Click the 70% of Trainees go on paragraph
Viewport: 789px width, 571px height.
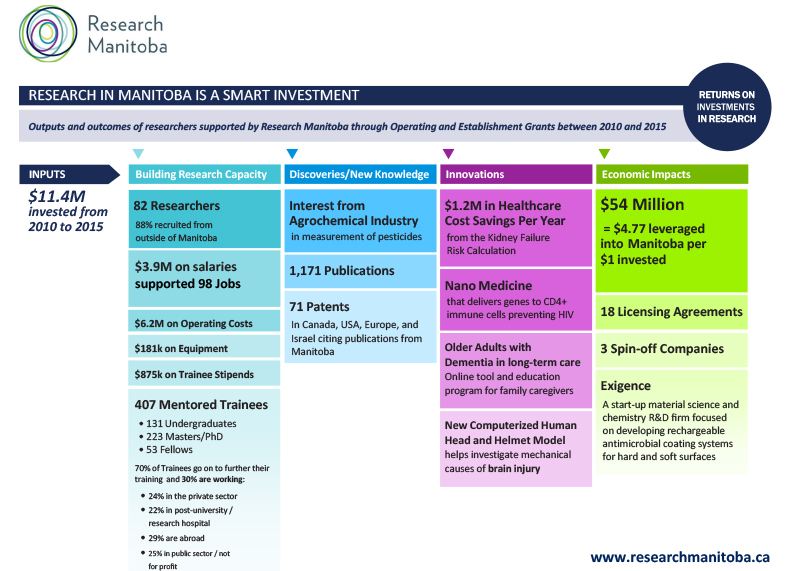click(202, 473)
